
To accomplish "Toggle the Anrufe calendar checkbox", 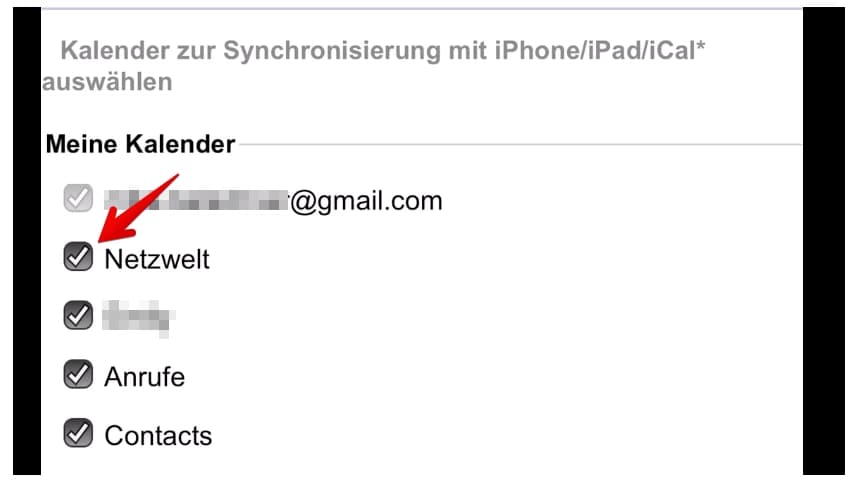I will click(x=78, y=375).
